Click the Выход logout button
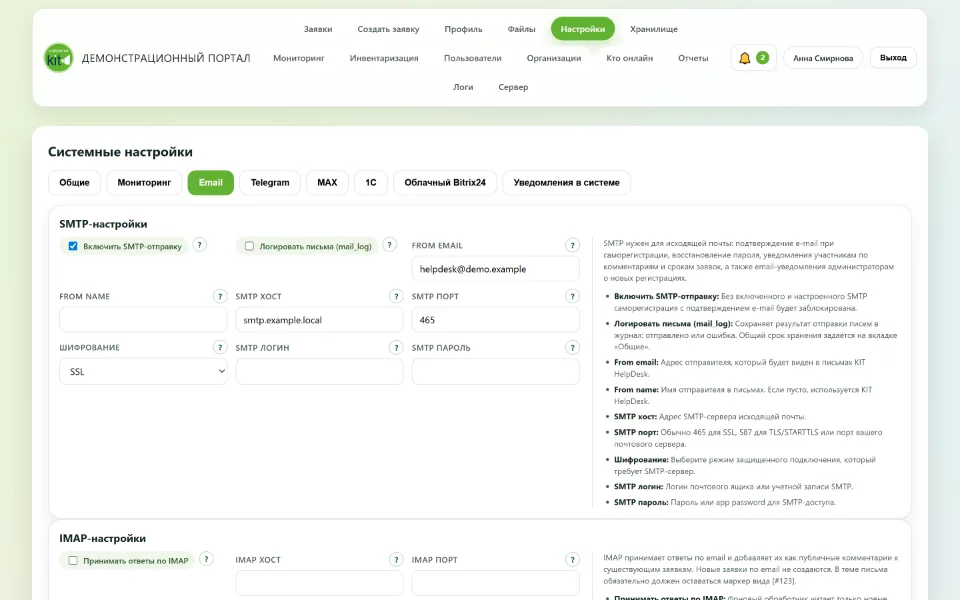 893,58
